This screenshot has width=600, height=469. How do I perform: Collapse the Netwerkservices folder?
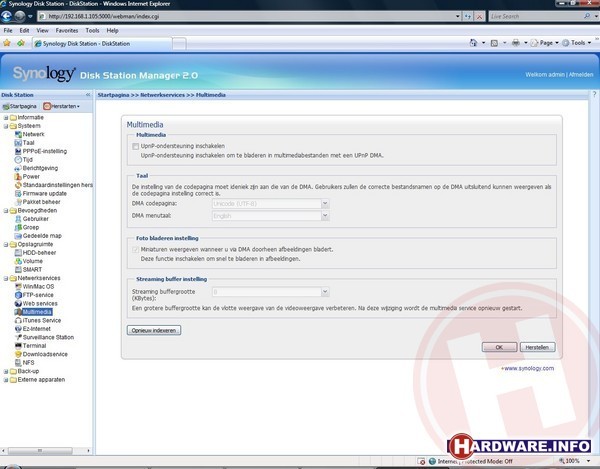click(x=6, y=278)
